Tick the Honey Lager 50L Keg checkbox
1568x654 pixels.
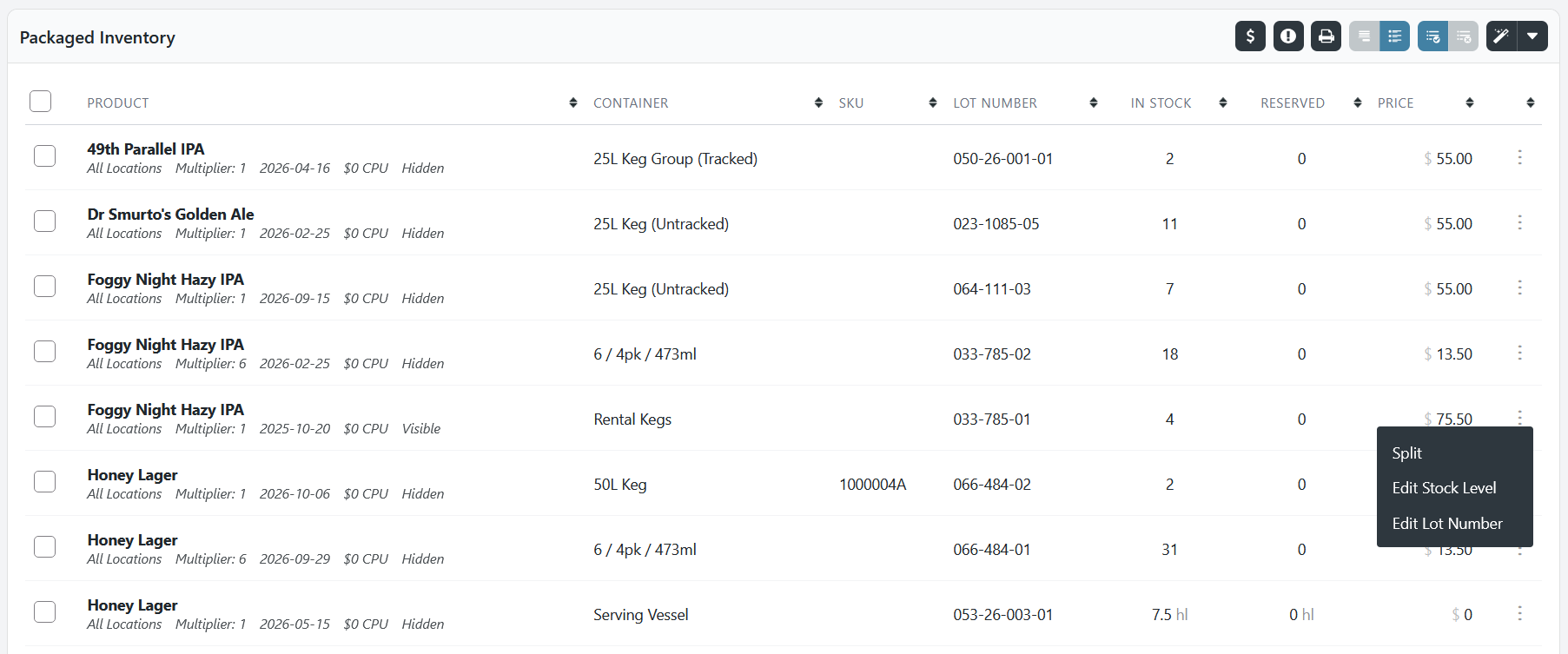coord(44,481)
